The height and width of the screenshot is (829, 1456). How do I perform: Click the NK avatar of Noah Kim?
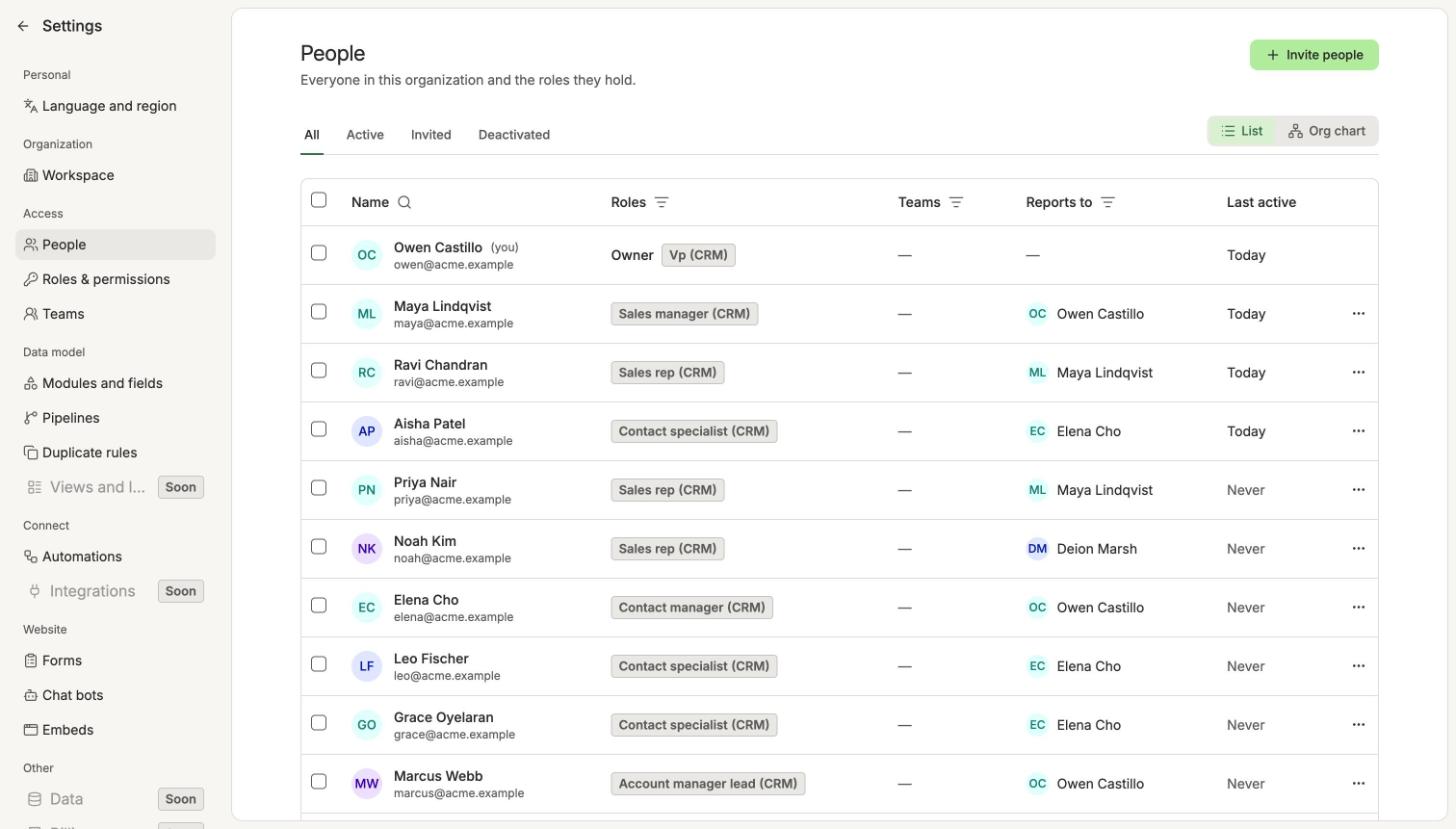(367, 549)
